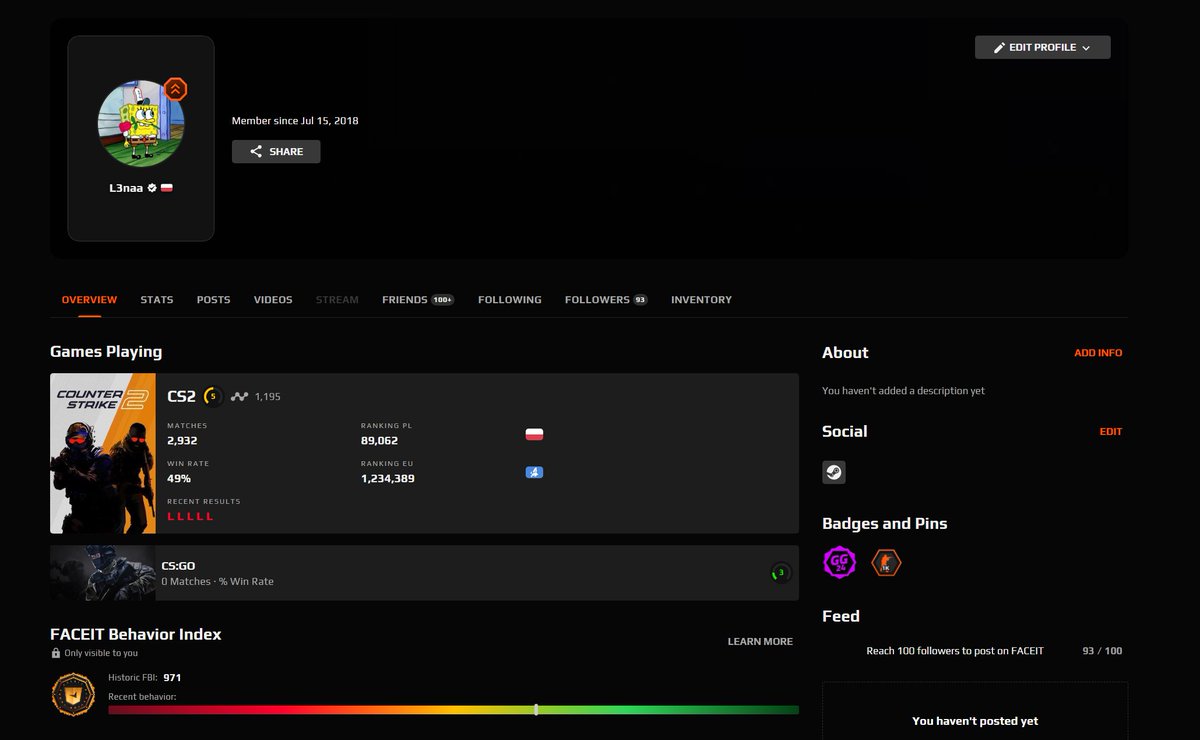Click the recent results L L L L L
Viewport: 1200px width, 740px height.
pyautogui.click(x=190, y=516)
